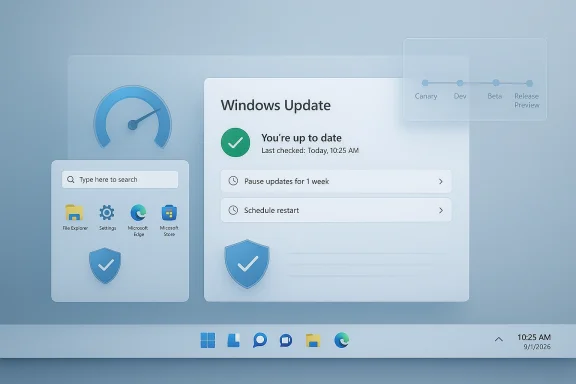The height and width of the screenshot is (384, 576).
Task: Launch Microsoft Edge from the taskbar
Action: tap(342, 340)
